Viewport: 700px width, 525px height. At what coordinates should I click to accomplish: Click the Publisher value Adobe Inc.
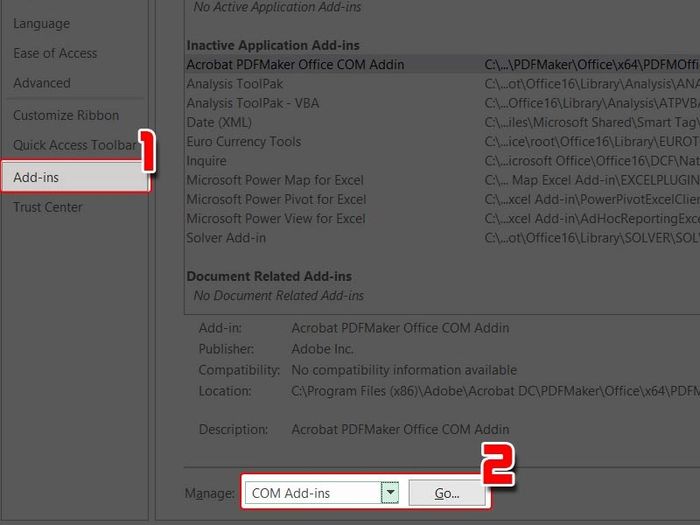point(322,349)
